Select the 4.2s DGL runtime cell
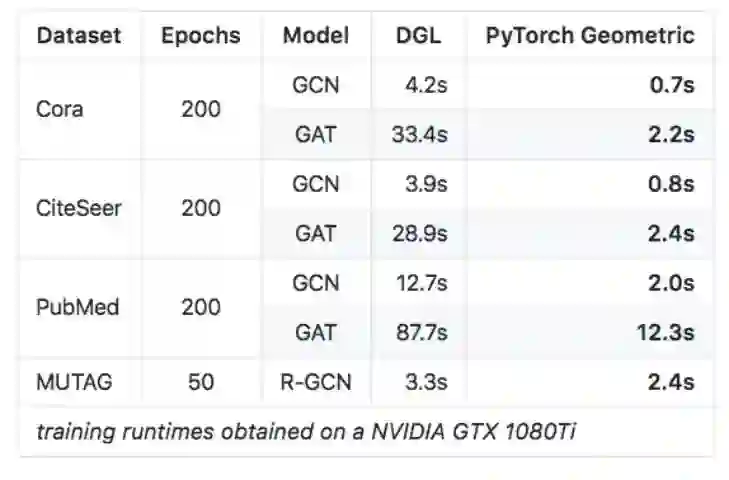This screenshot has width=729, height=480. point(425,85)
